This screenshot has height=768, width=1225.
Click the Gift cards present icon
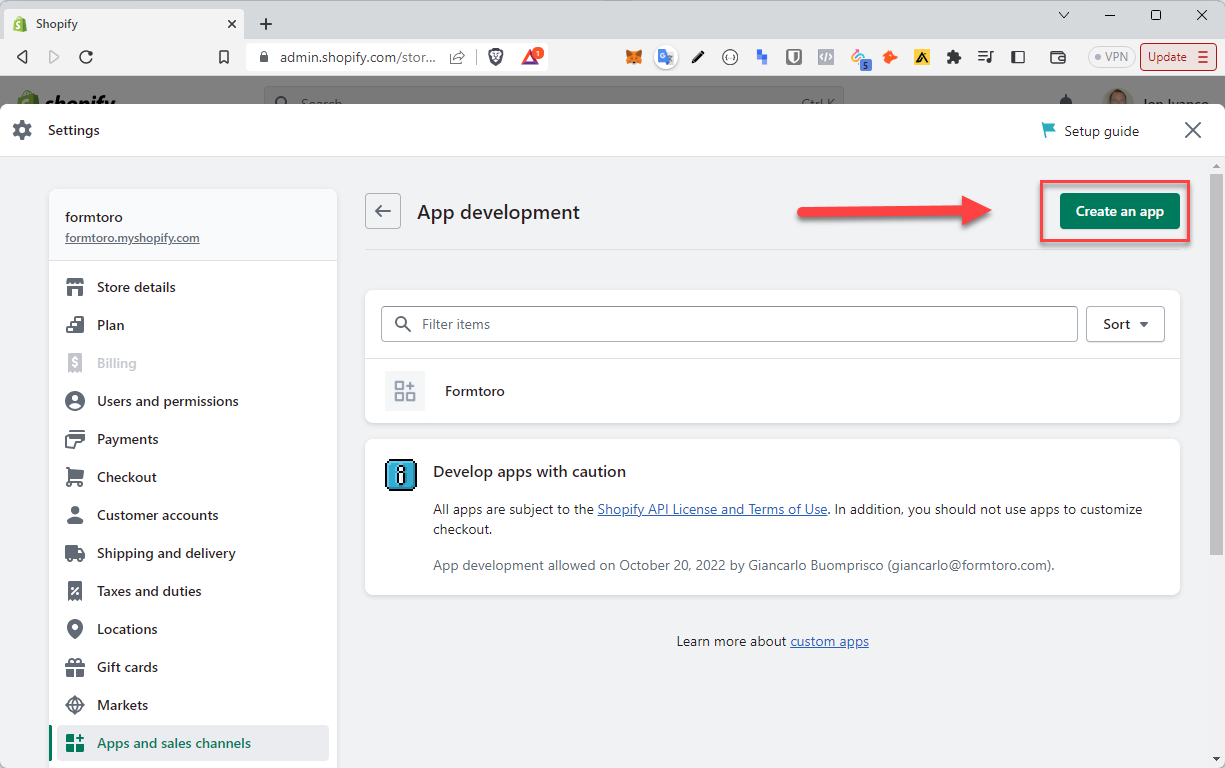tap(75, 667)
